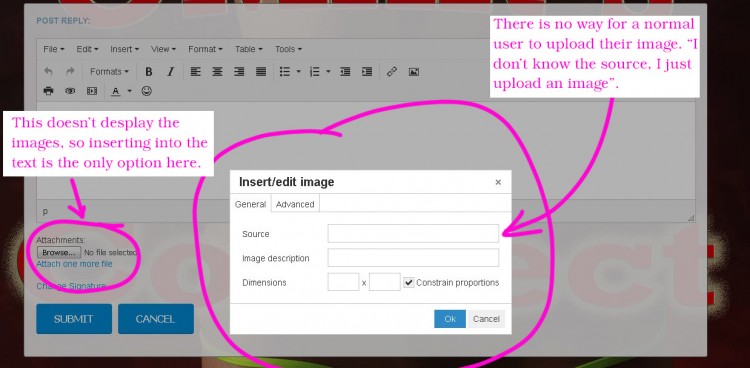Open the Tools menu
750x368 pixels.
coord(288,49)
